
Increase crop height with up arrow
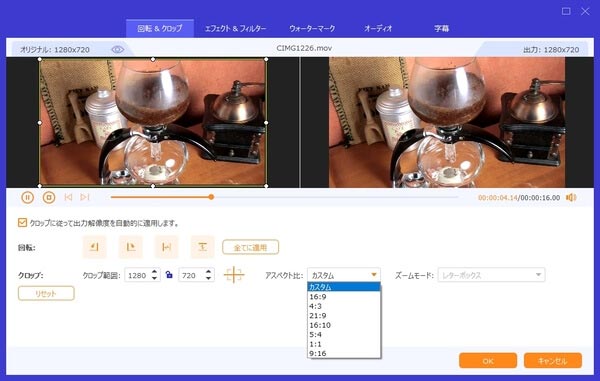[x=209, y=272]
